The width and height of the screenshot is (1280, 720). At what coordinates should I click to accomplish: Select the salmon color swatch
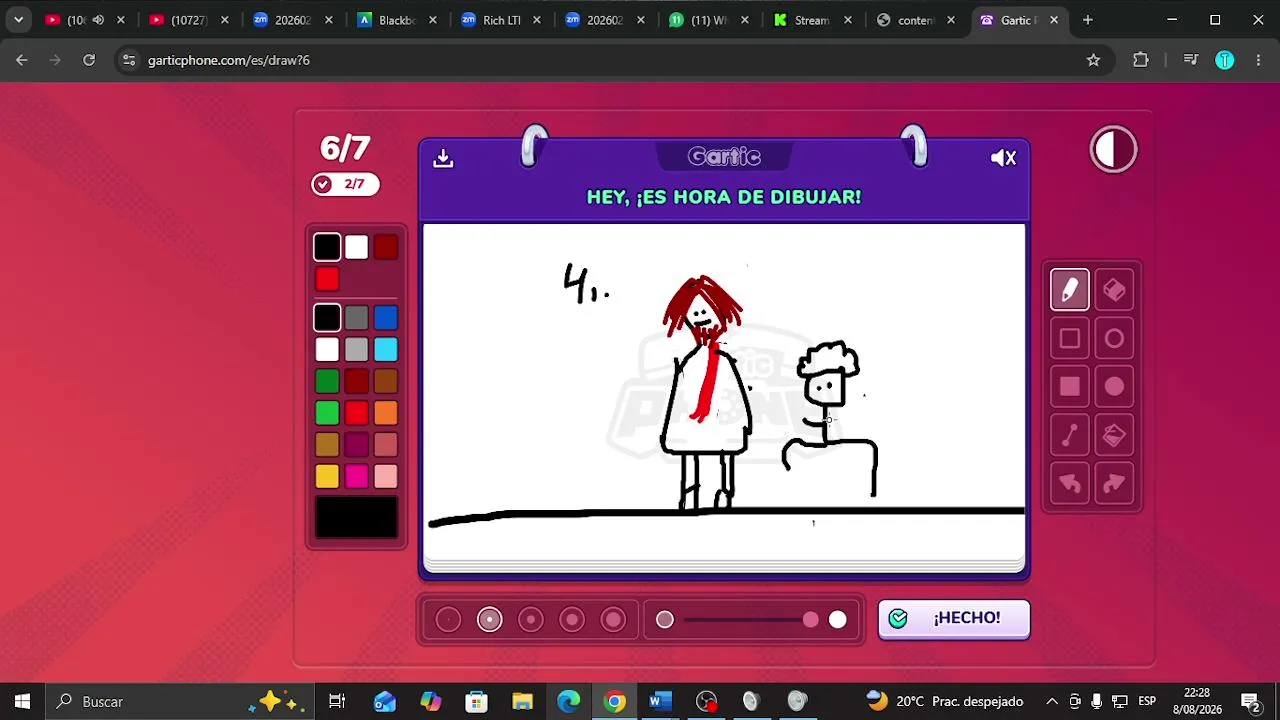386,444
